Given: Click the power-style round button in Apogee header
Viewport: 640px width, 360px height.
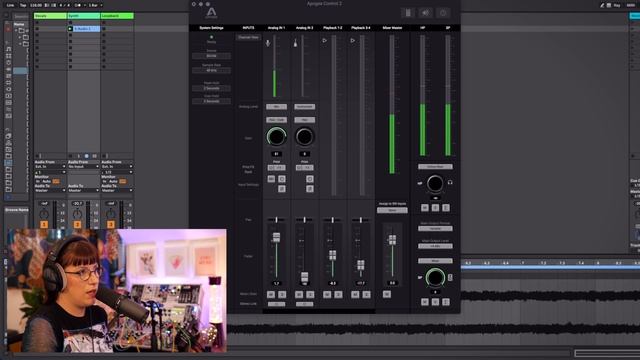Looking at the screenshot, I should pos(443,13).
